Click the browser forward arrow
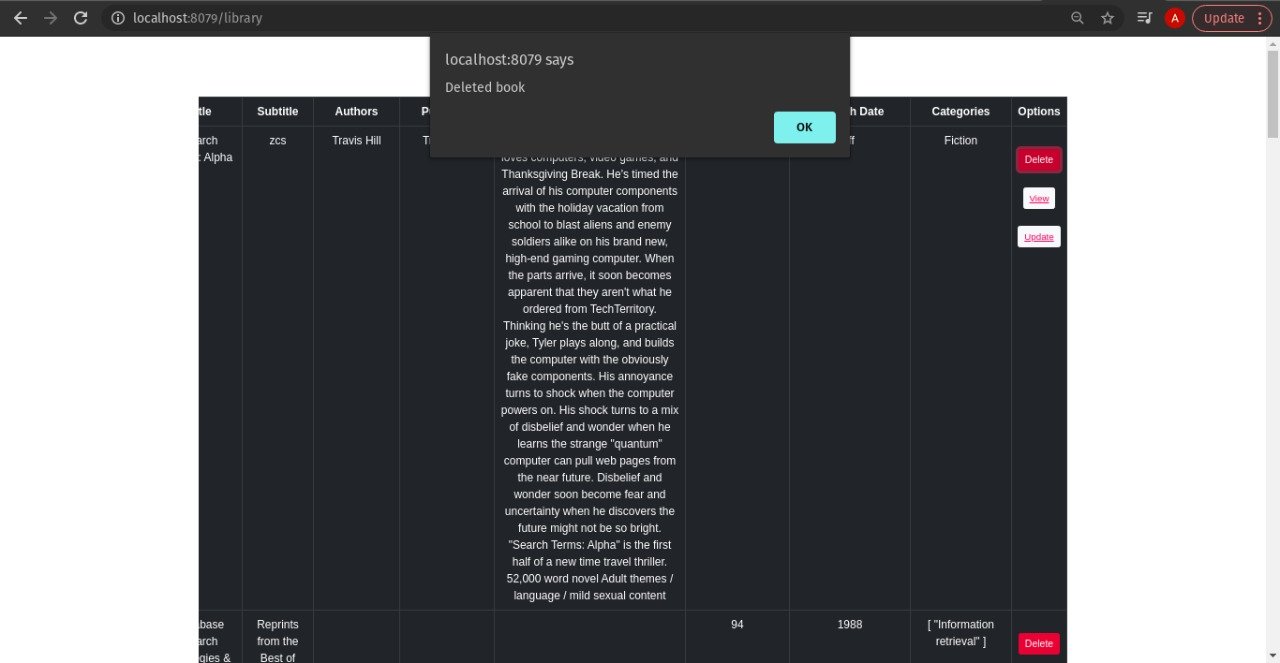Viewport: 1280px width, 663px height. click(x=50, y=18)
